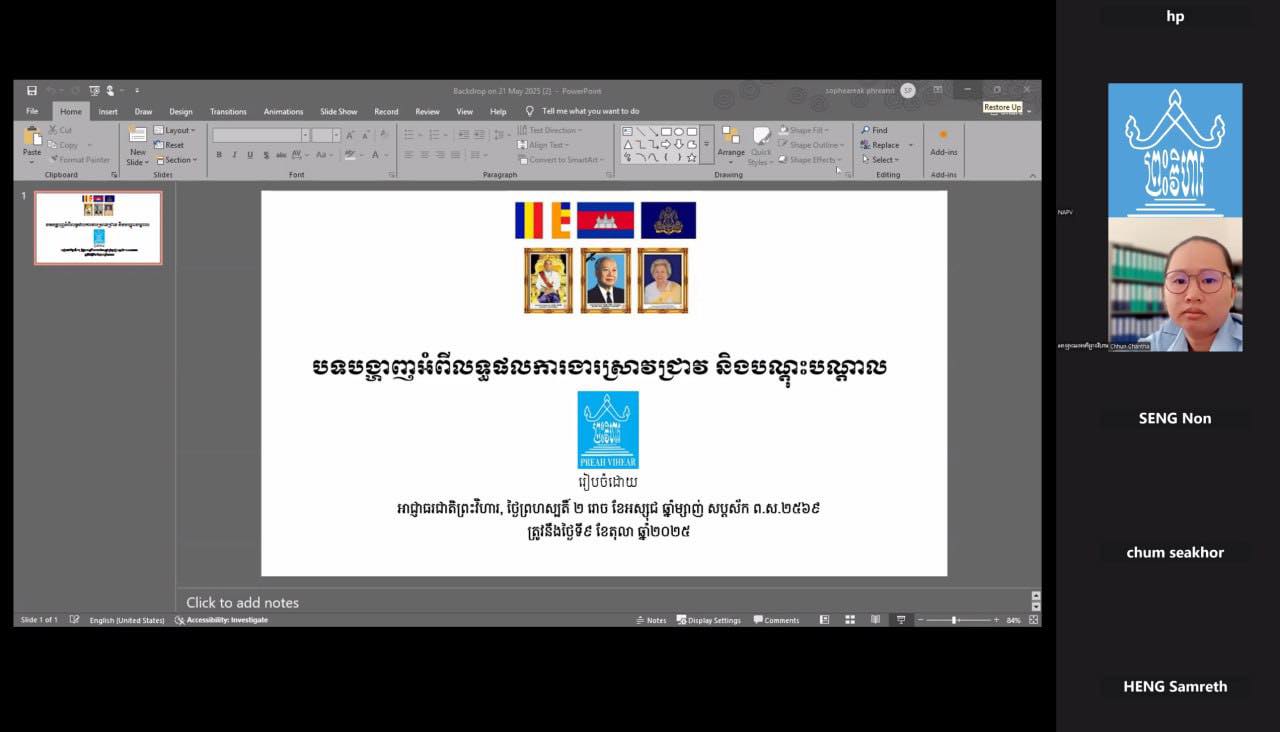Pick the star shape in Drawing gallery
Screen dimensions: 1280x732
click(x=692, y=157)
